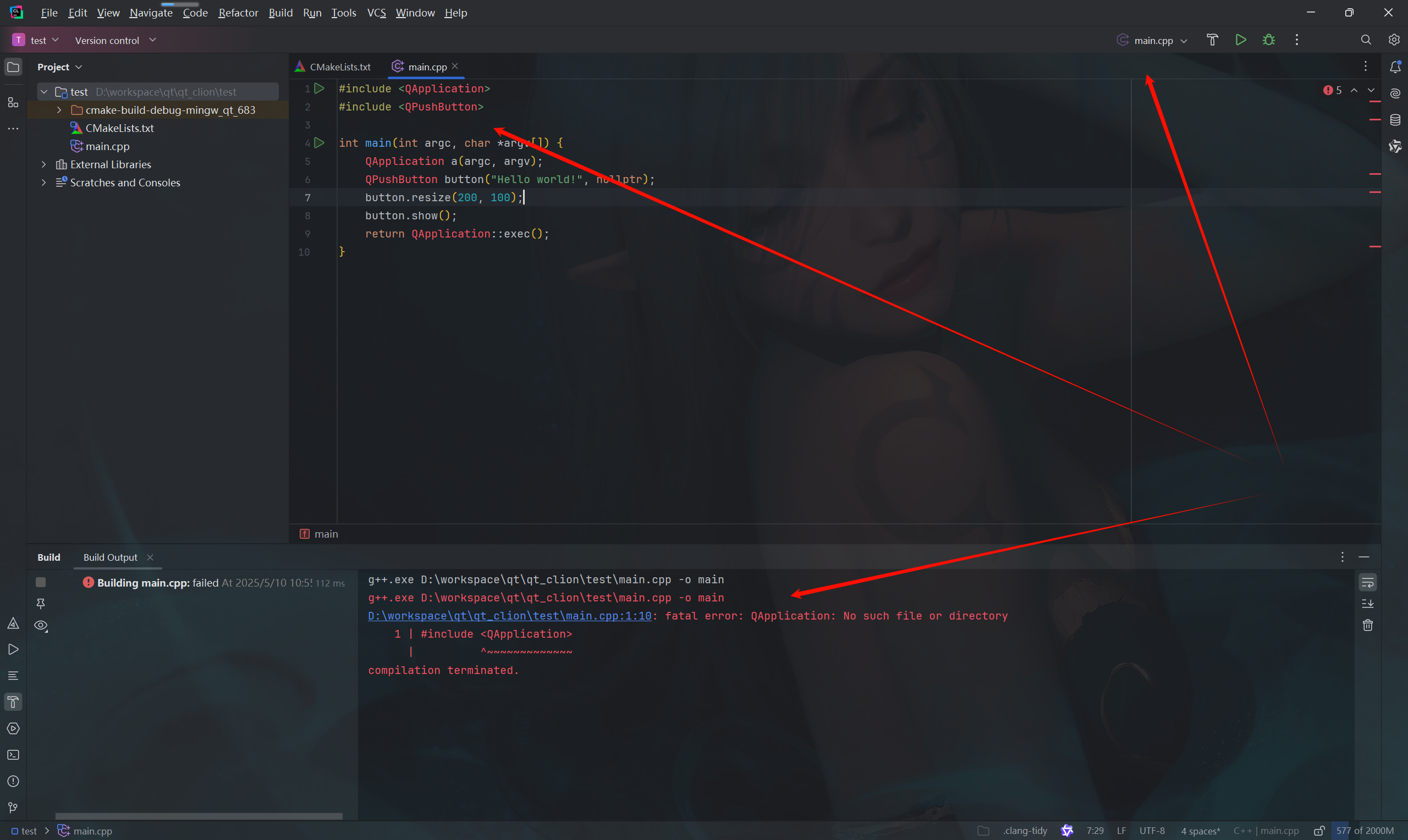The width and height of the screenshot is (1408, 840).
Task: Open the Search Everywhere magnifier
Action: point(1366,40)
